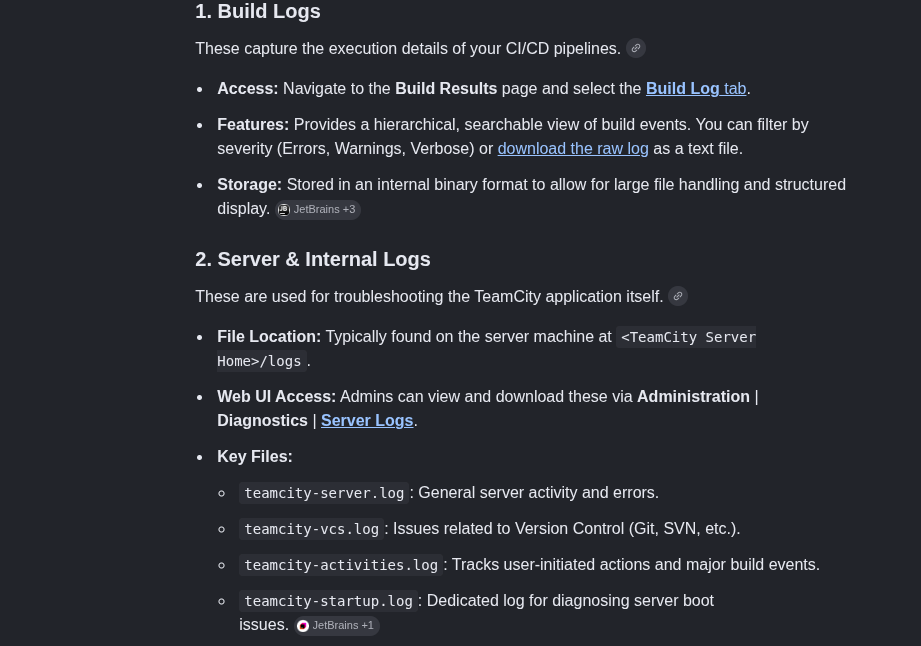Click the bold Build Results text
This screenshot has height=646, width=921.
[x=446, y=89]
